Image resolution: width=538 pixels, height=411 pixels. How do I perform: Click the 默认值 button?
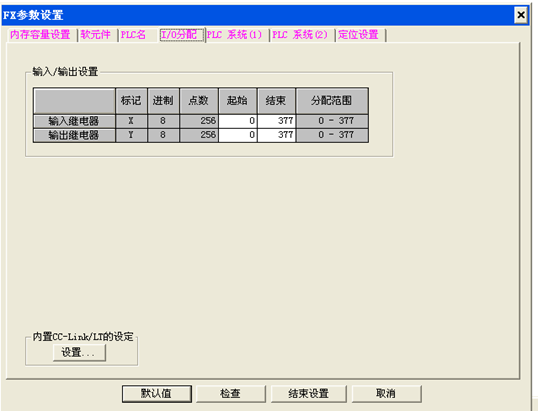point(156,394)
